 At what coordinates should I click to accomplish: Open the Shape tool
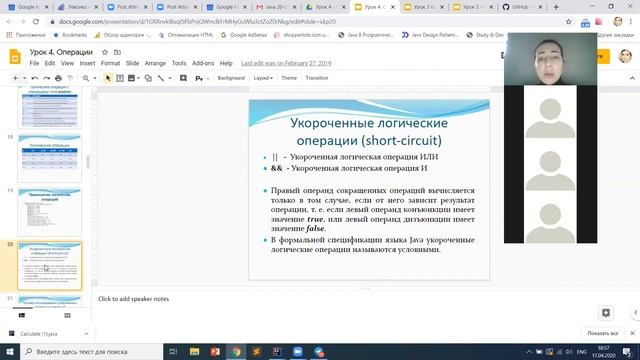(148, 78)
